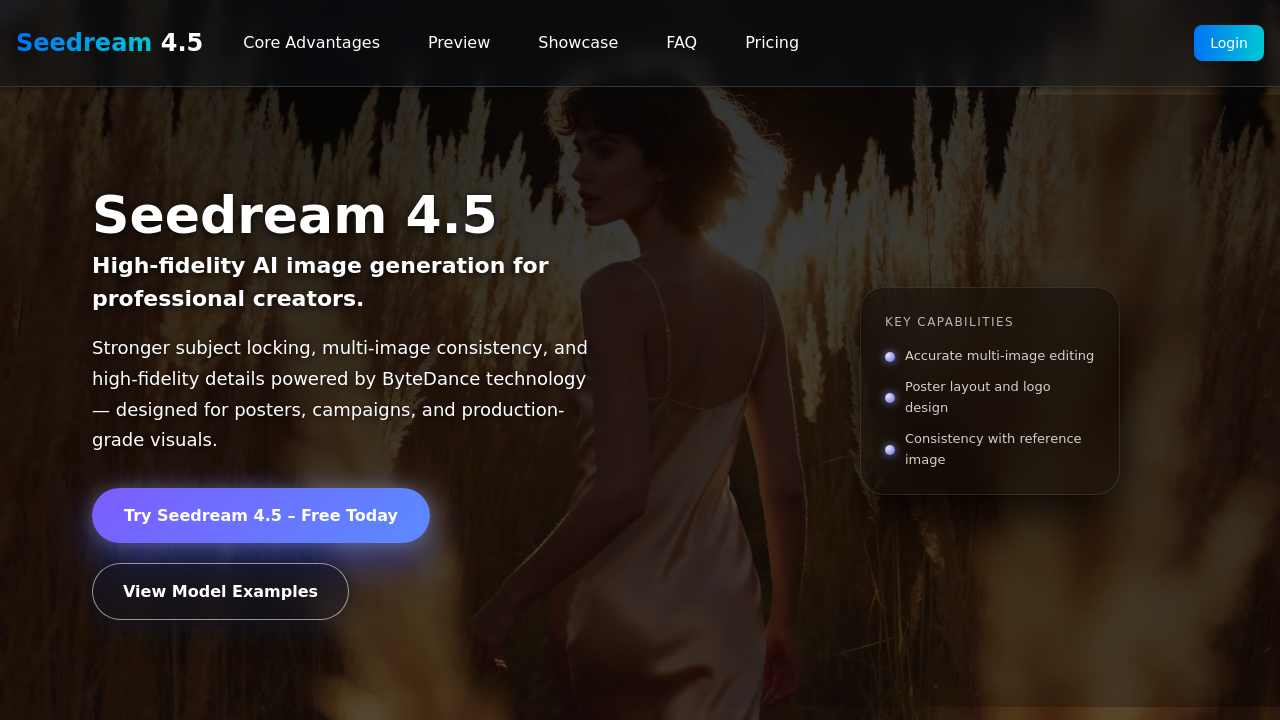The width and height of the screenshot is (1280, 720).
Task: Click the Login button
Action: pyautogui.click(x=1228, y=43)
